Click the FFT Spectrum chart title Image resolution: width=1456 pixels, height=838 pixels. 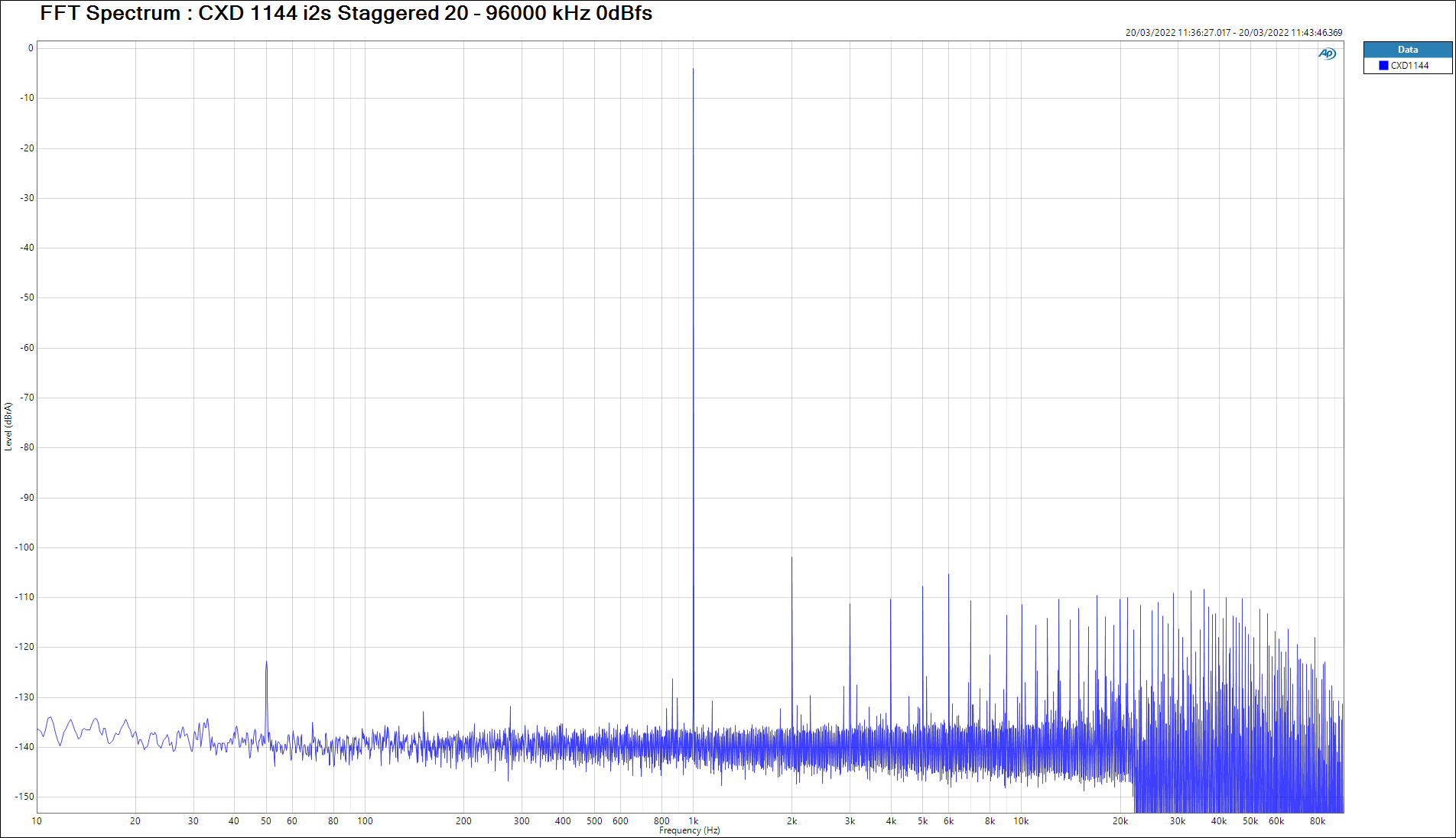point(346,14)
